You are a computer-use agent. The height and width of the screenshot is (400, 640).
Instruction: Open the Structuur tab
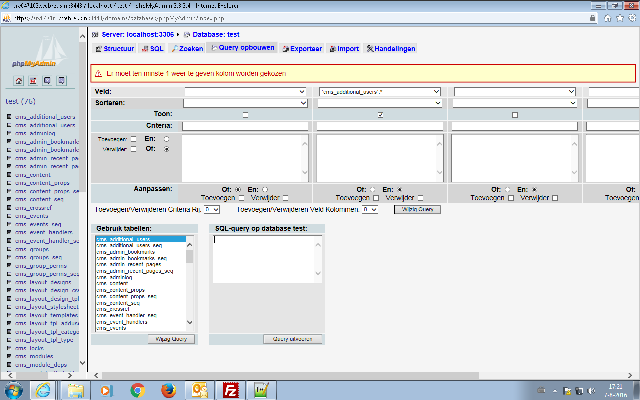114,47
